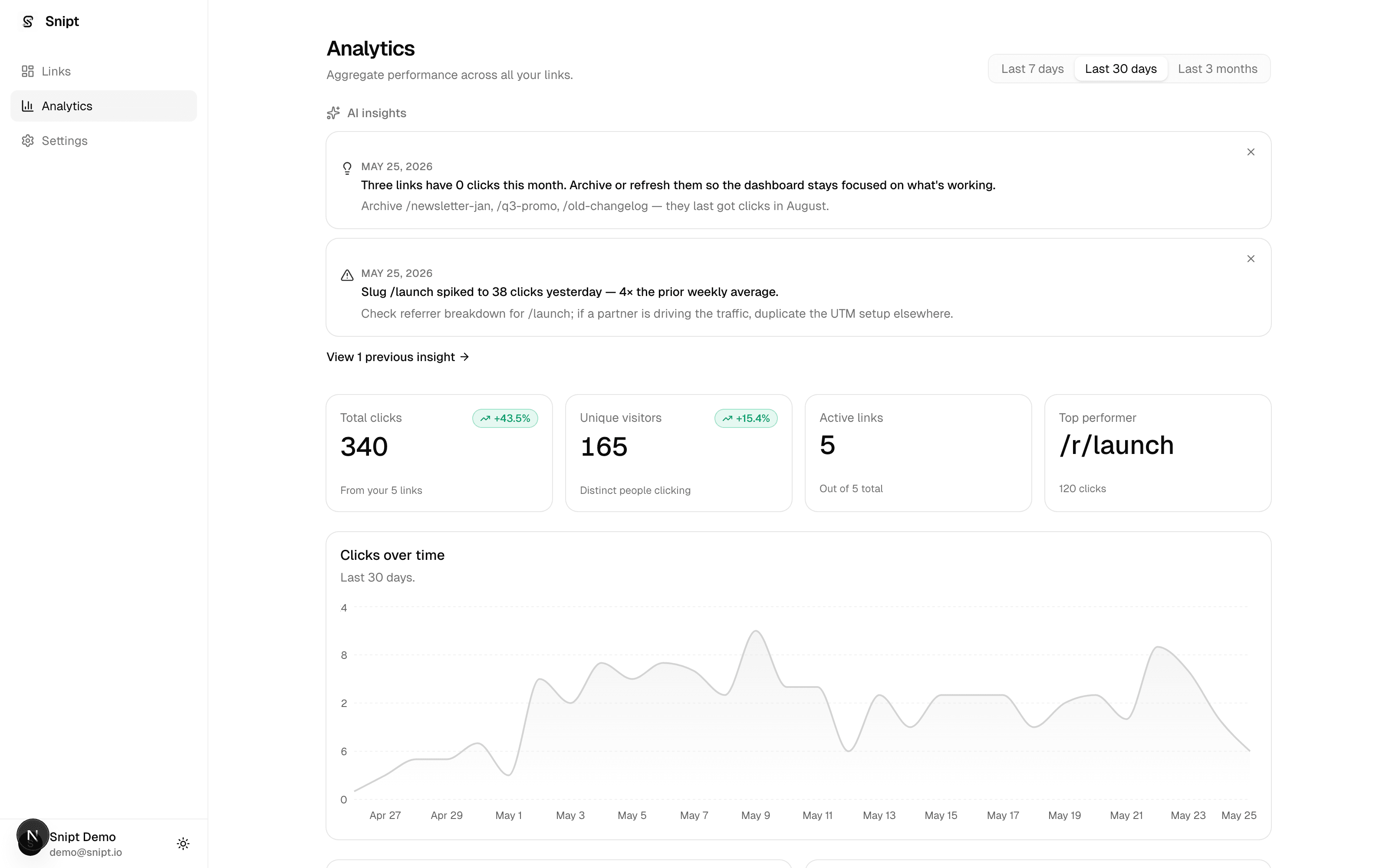Click the 'Archive /newsletter-jan' recommendation text
The height and width of the screenshot is (868, 1389).
(x=595, y=206)
